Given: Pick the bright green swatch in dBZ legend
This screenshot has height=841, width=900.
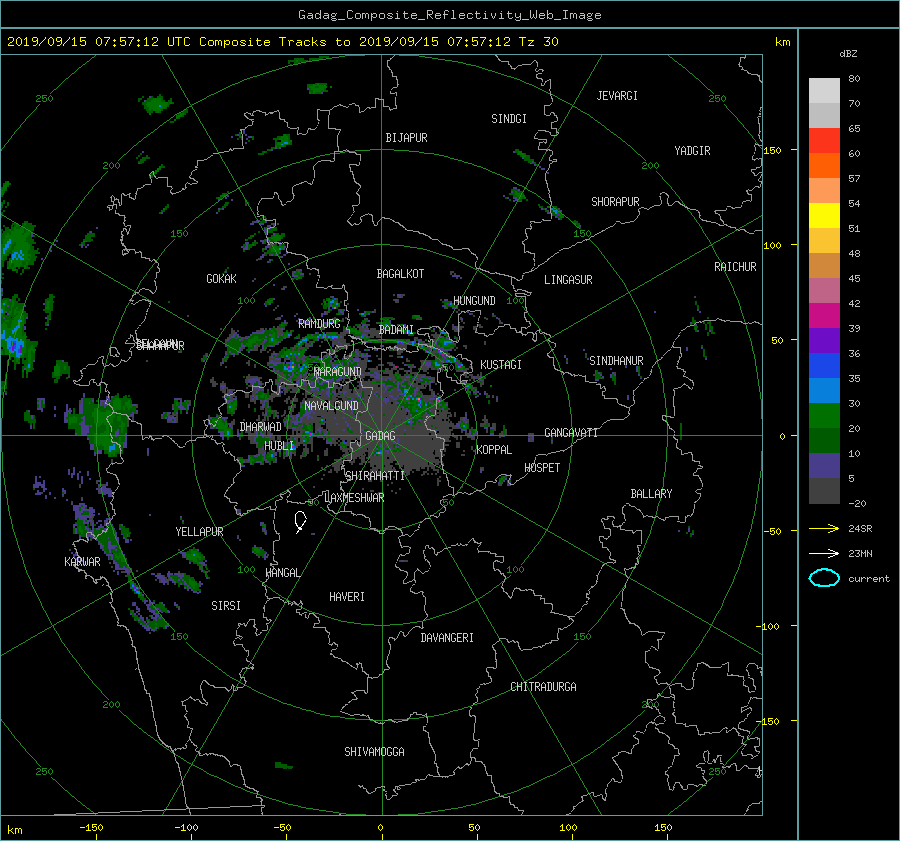Looking at the screenshot, I should pyautogui.click(x=824, y=415).
